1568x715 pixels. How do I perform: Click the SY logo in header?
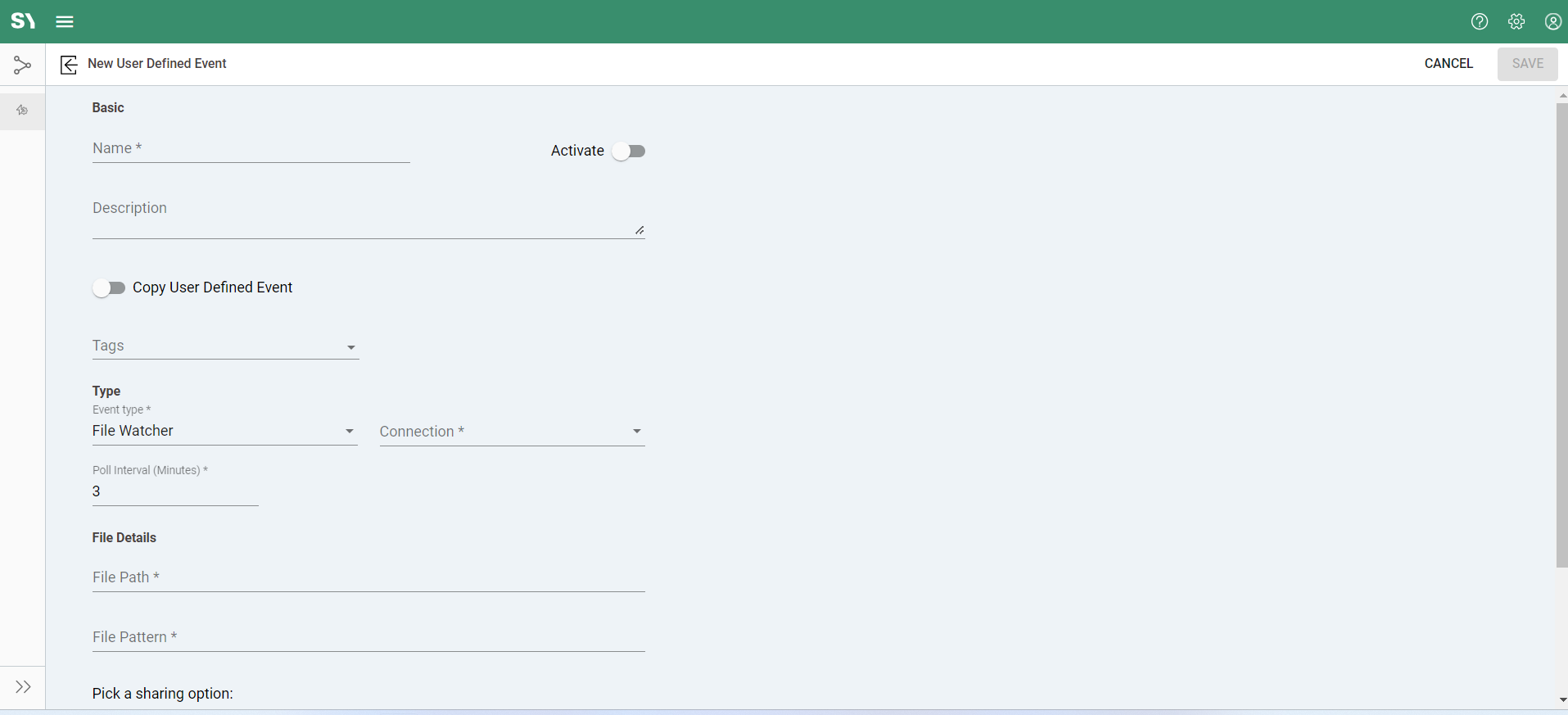click(x=23, y=21)
